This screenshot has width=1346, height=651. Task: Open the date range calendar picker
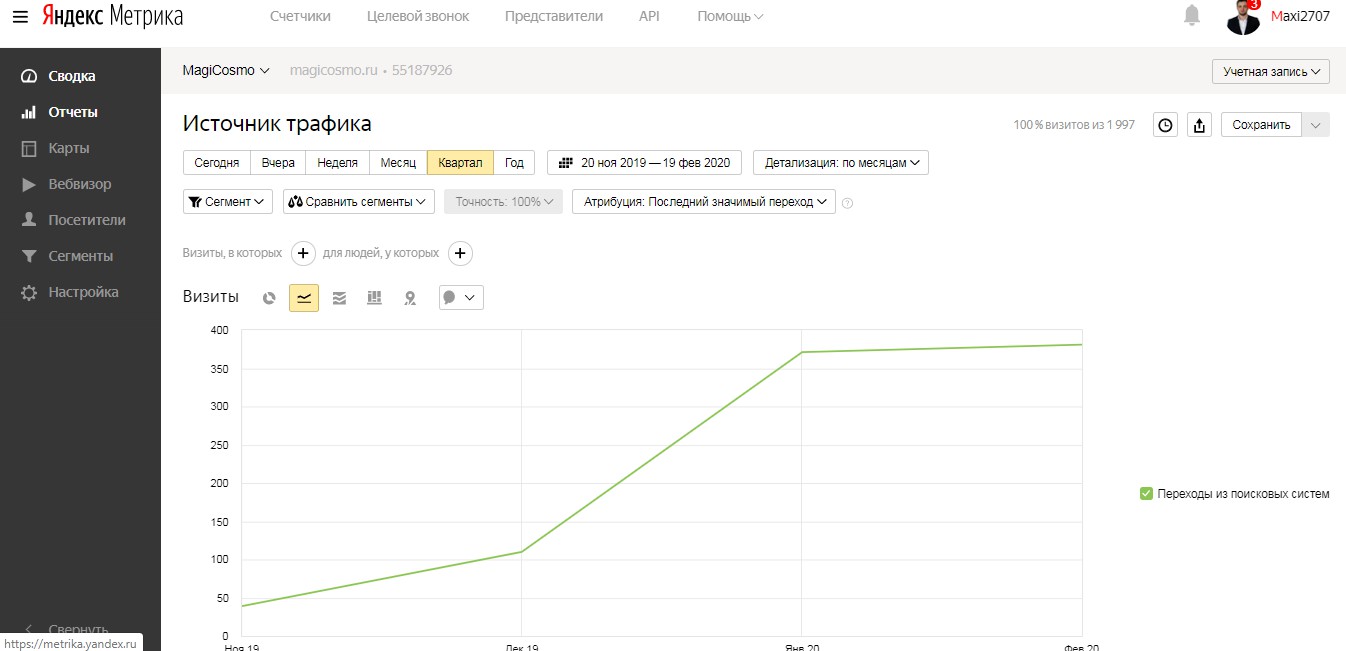[x=645, y=163]
